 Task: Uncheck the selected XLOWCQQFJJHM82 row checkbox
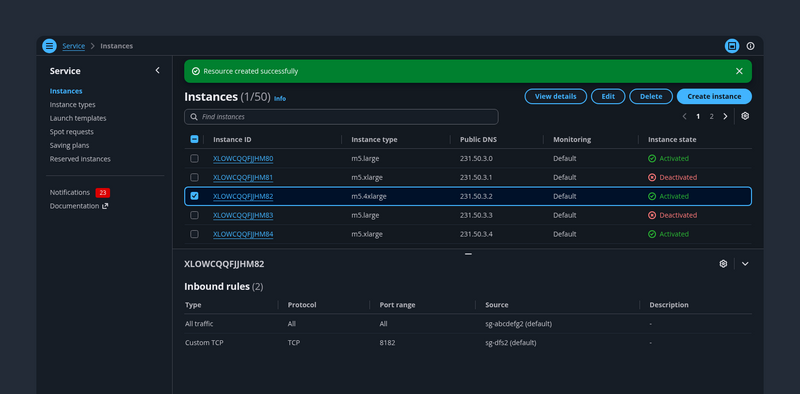coord(194,196)
